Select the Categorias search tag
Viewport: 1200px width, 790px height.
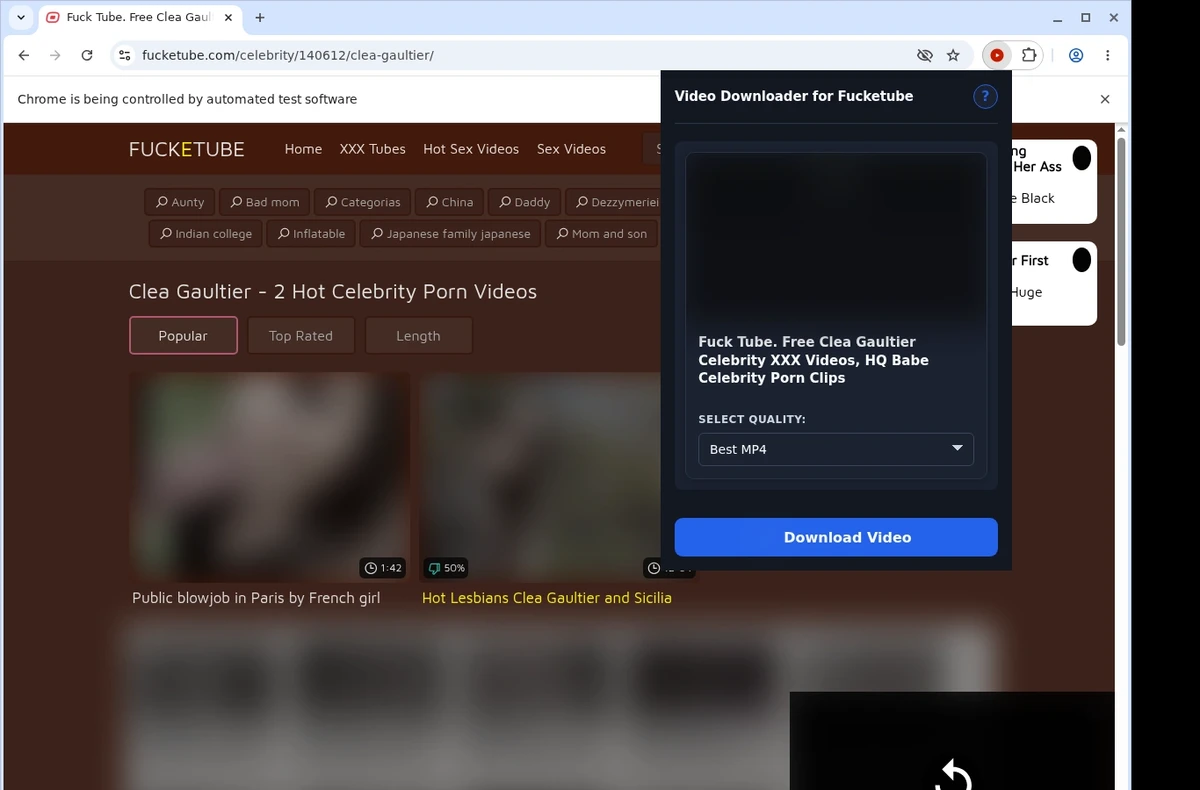(x=362, y=202)
